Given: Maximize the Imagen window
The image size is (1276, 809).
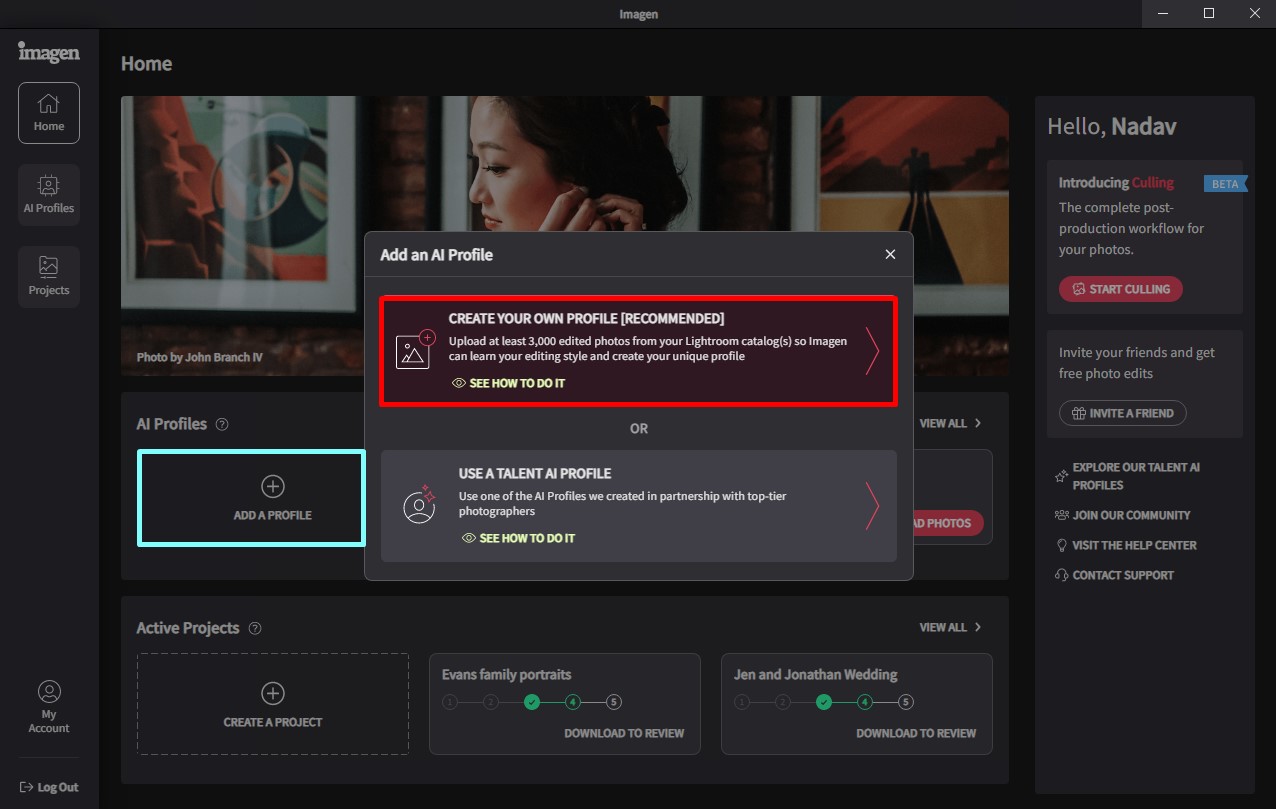Looking at the screenshot, I should pyautogui.click(x=1209, y=13).
